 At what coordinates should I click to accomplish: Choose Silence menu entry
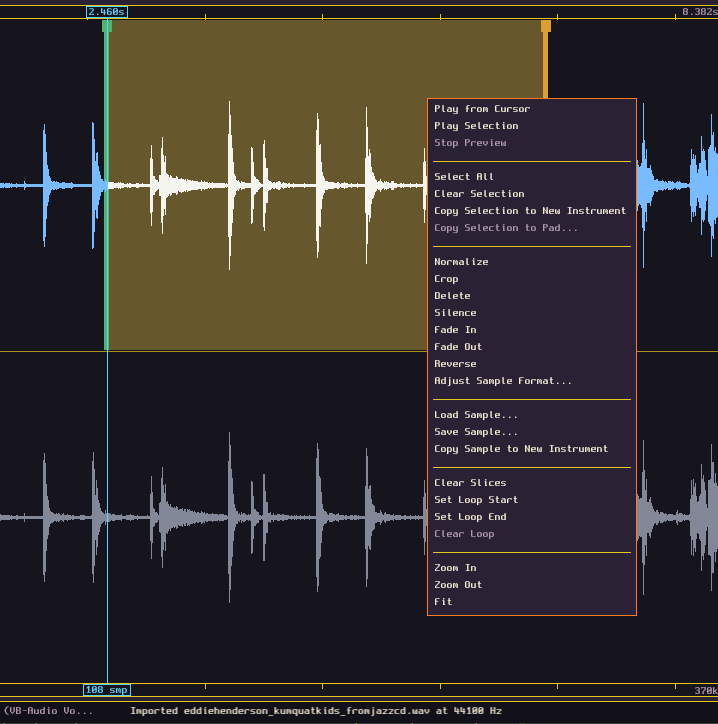tap(532, 313)
